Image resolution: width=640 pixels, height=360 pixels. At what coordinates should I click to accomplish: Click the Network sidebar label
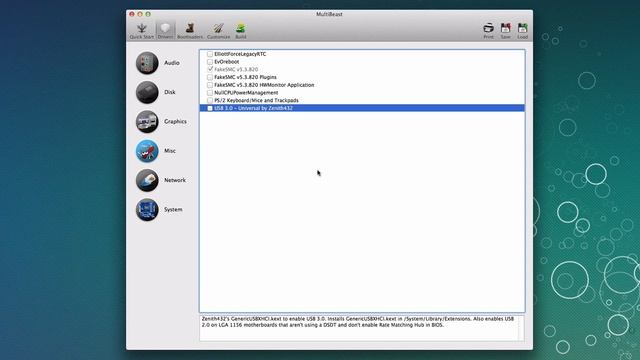[x=175, y=180]
